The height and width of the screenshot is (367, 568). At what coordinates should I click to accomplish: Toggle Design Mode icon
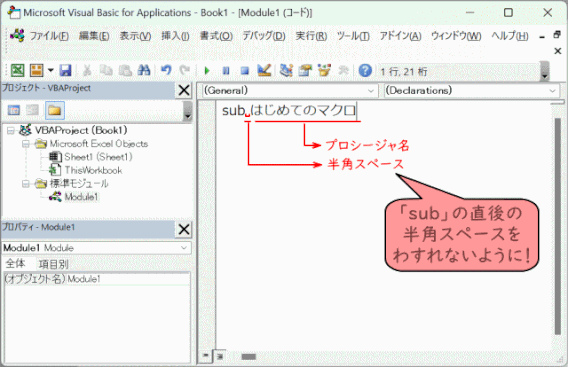click(264, 70)
